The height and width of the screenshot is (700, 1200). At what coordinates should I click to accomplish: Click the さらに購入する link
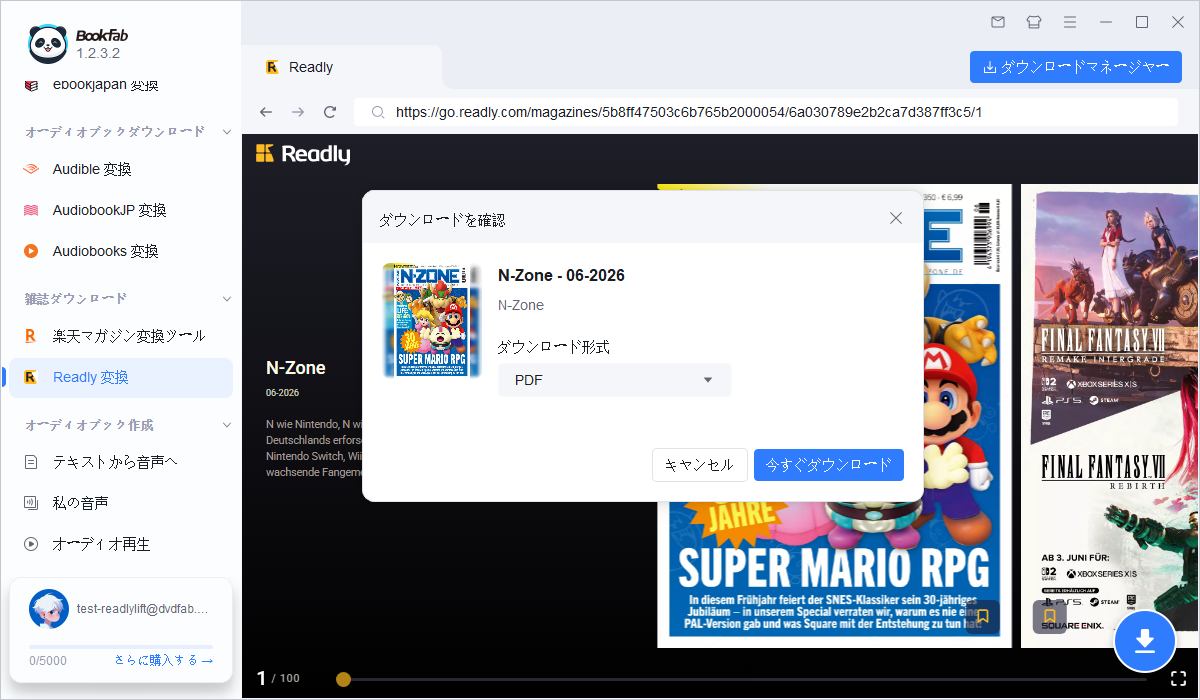[x=164, y=660]
